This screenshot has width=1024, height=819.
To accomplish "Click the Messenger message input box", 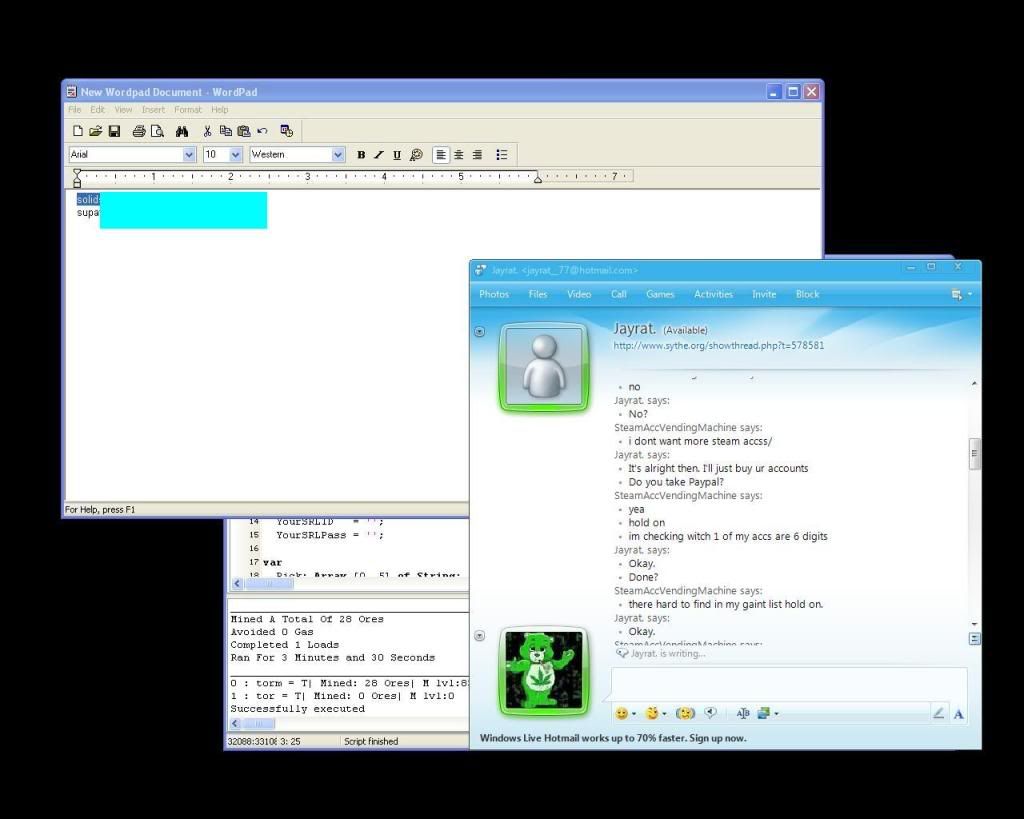I will pos(789,685).
